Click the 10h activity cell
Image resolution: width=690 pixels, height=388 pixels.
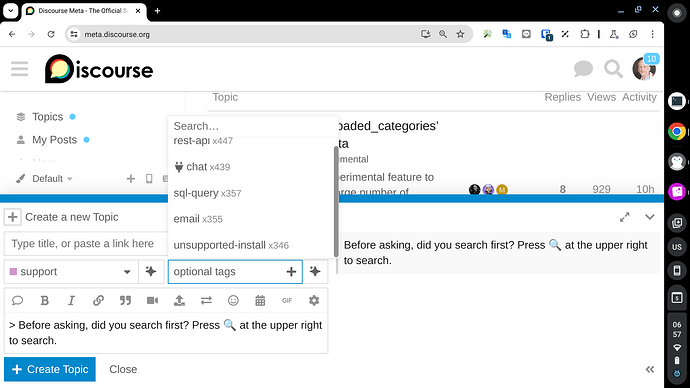(645, 189)
